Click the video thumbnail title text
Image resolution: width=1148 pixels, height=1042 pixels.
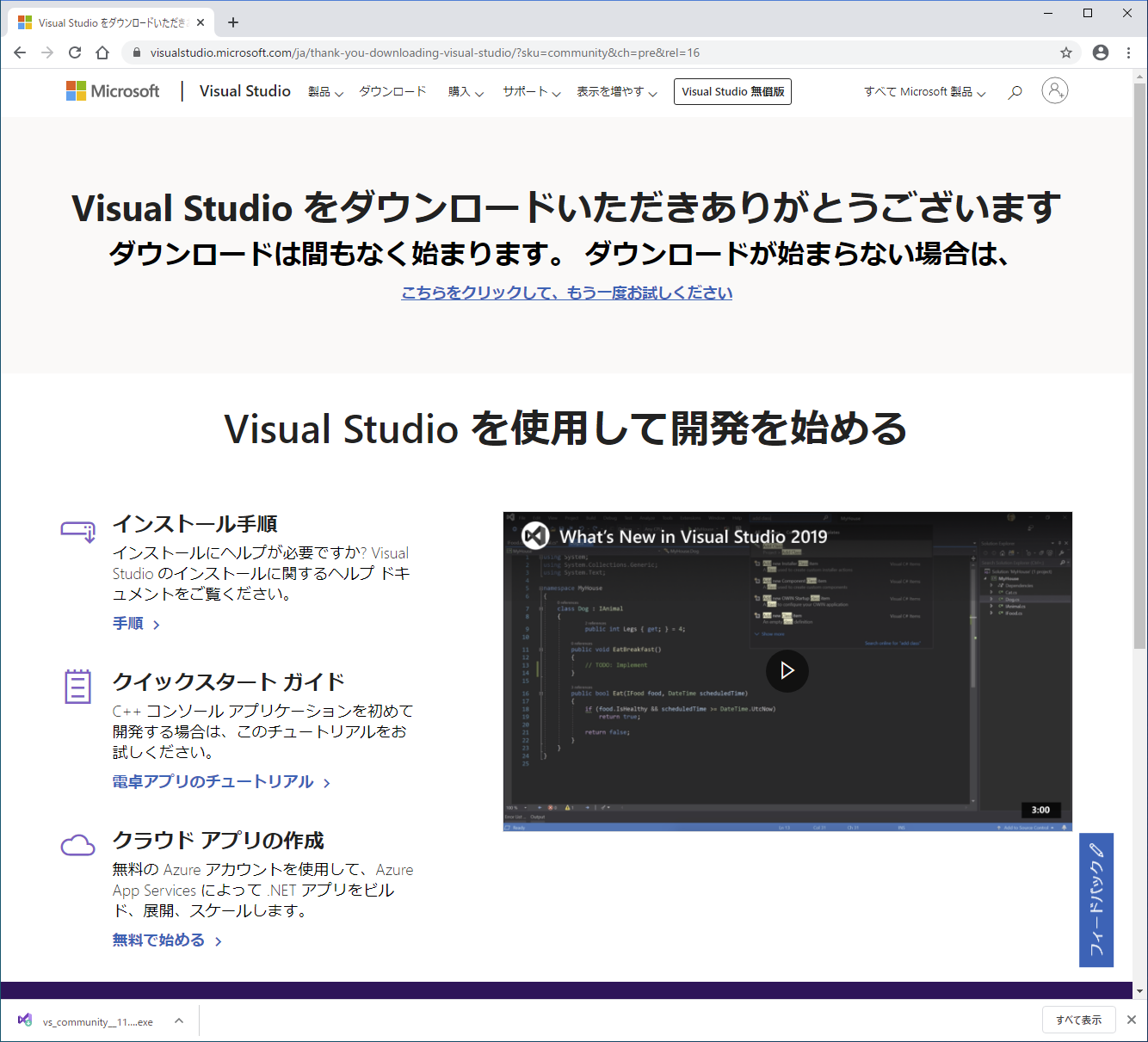[x=694, y=536]
